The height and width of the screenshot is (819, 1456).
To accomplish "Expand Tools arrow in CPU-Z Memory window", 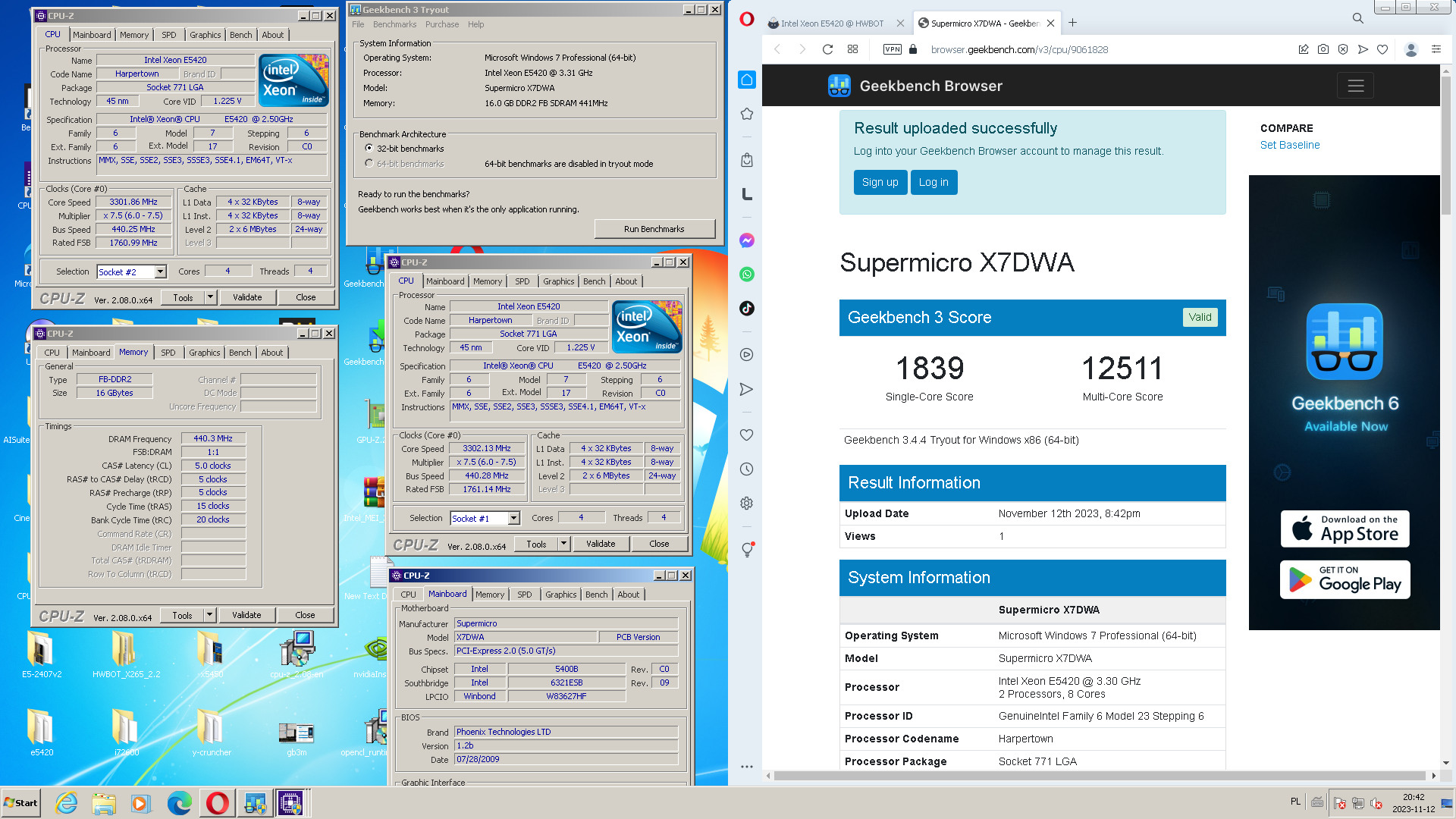I will (210, 615).
